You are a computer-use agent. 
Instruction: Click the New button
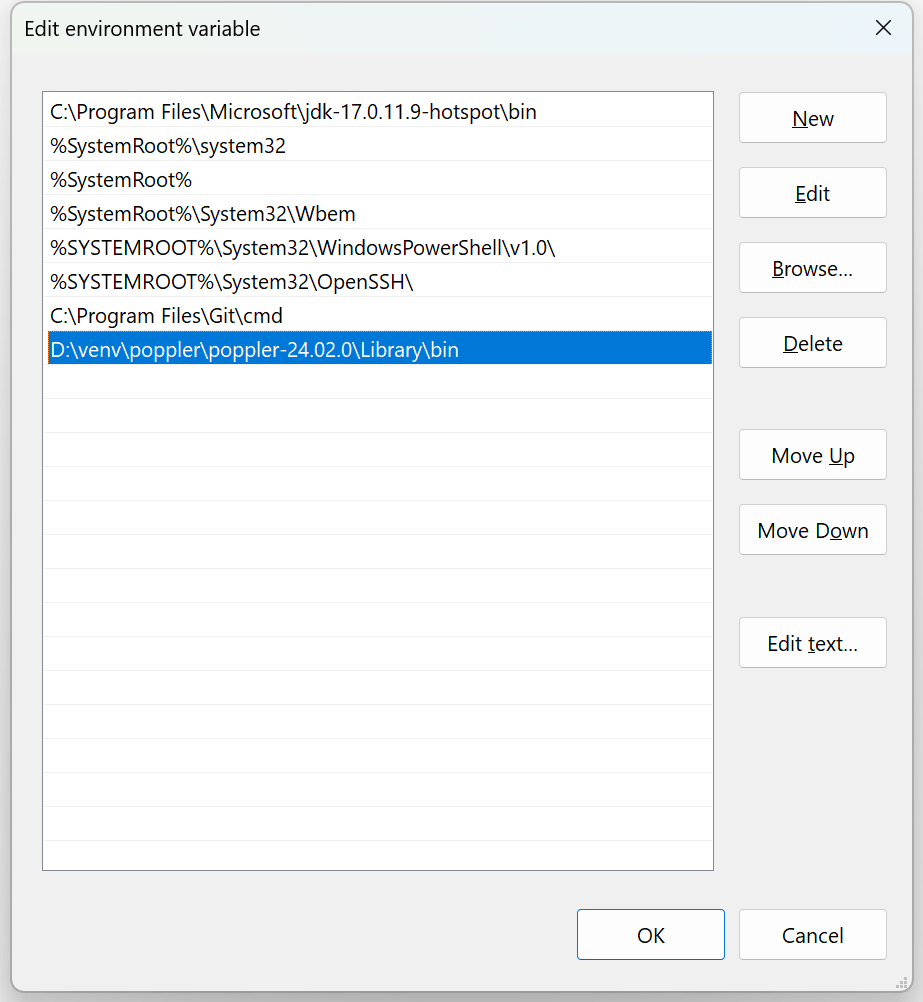(x=812, y=119)
